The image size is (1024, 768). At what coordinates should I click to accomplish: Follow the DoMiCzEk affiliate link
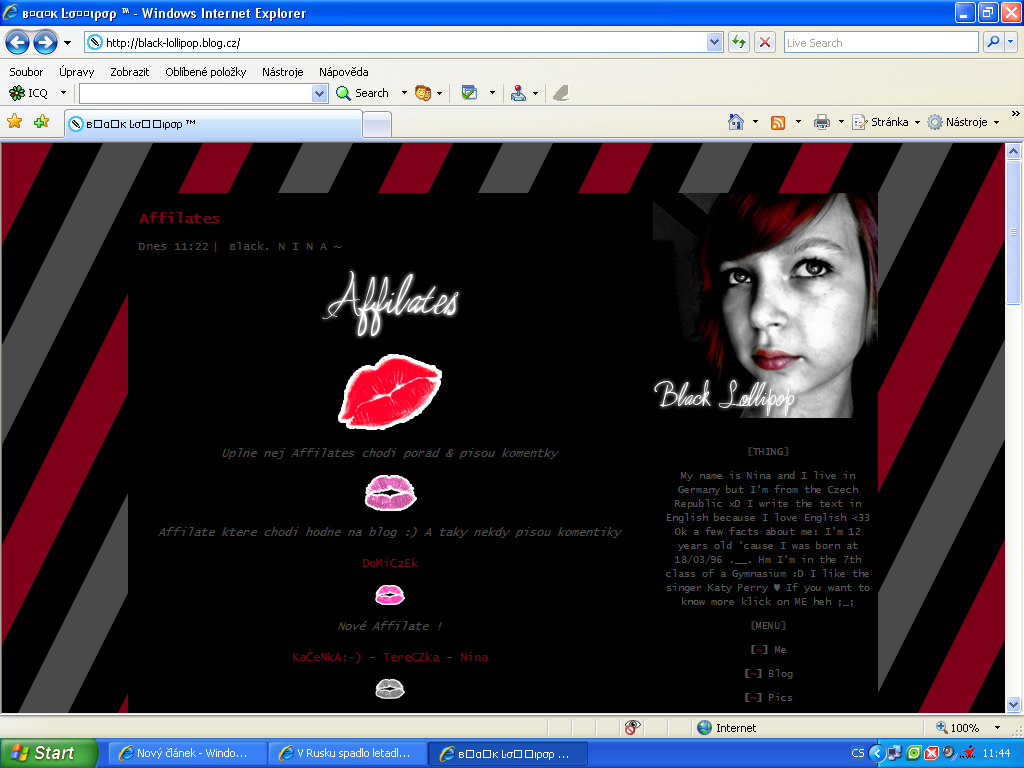tap(390, 563)
